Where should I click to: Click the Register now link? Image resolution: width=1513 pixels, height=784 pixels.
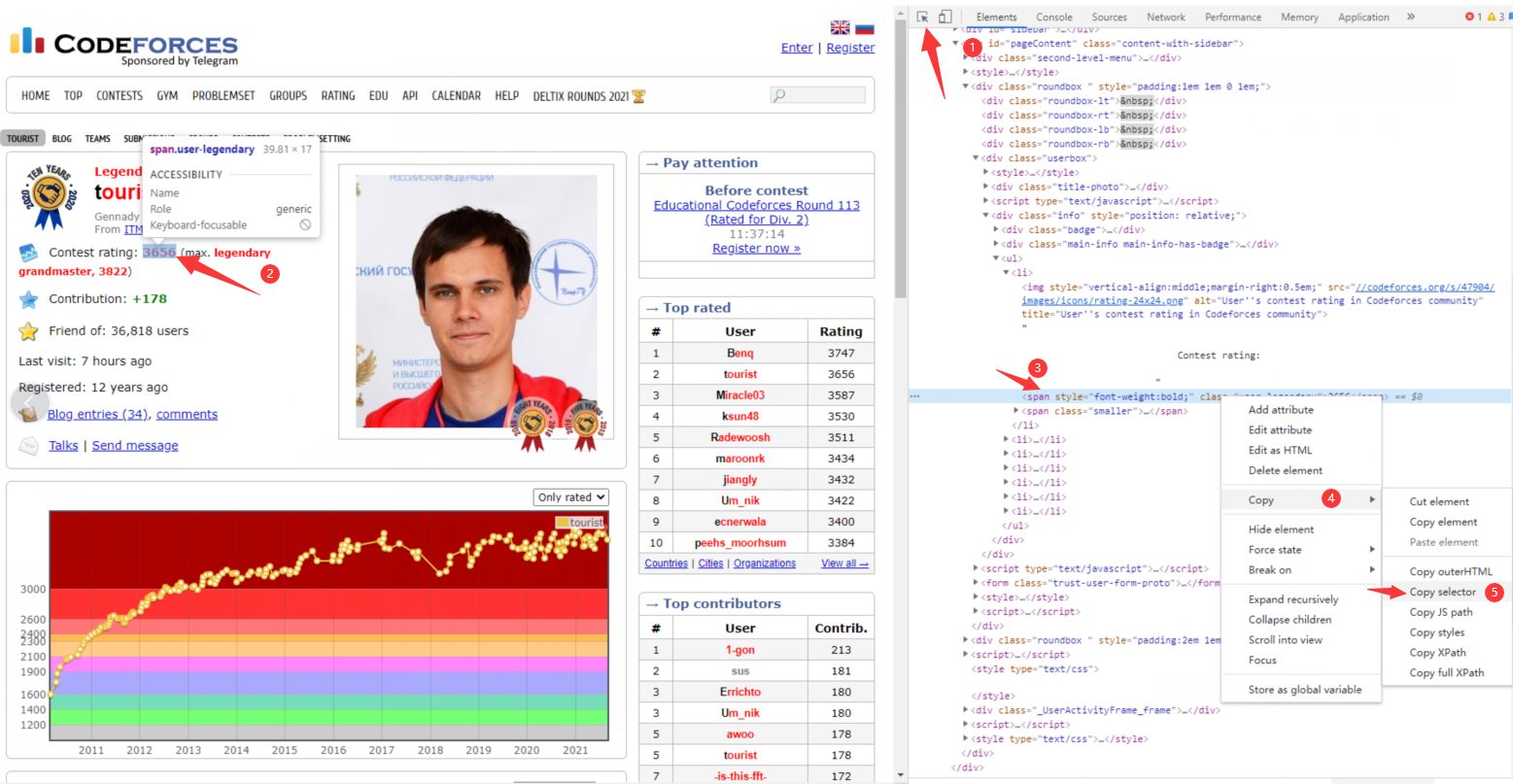(756, 248)
